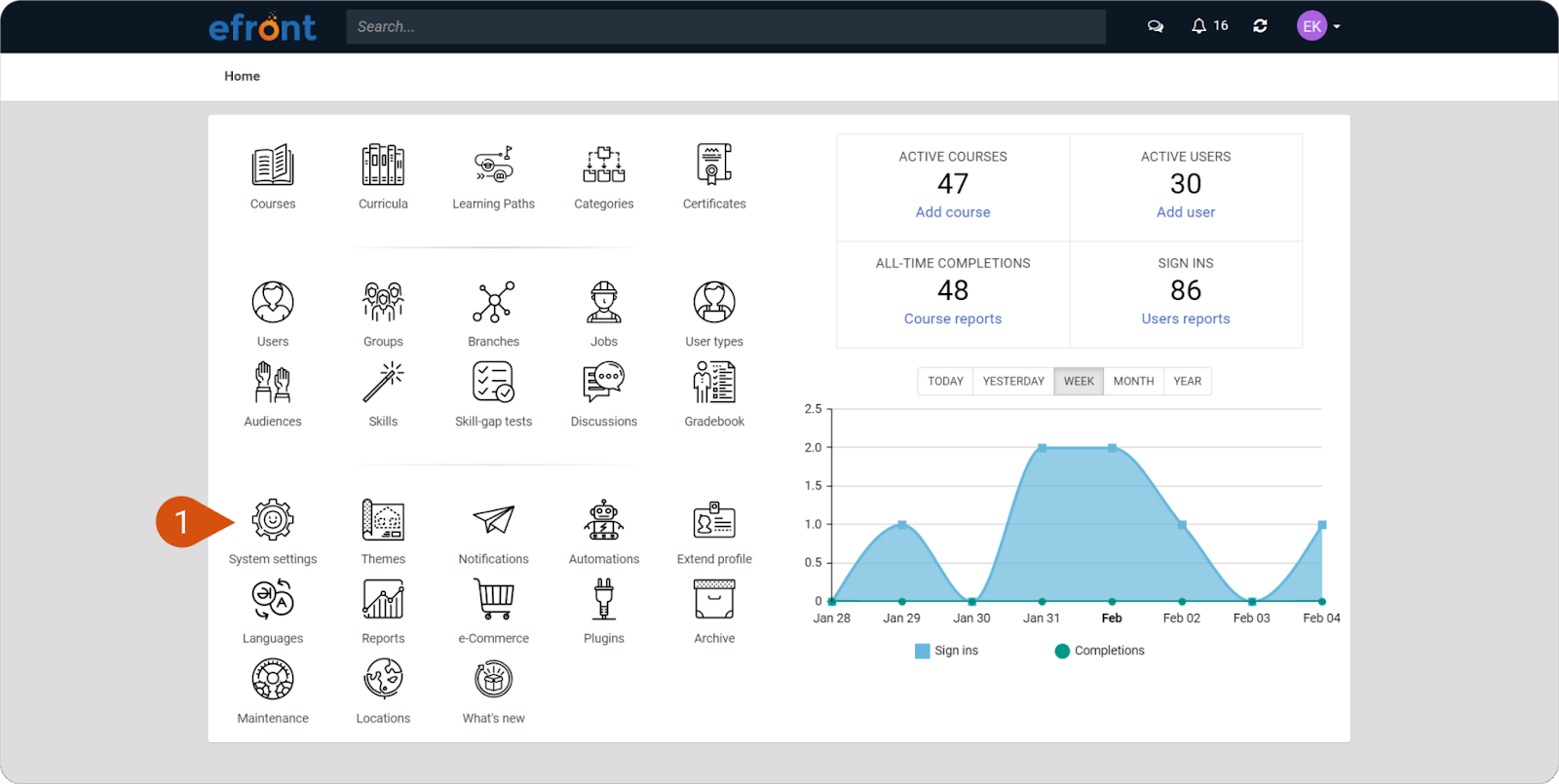Click the Add course link

[x=952, y=212]
